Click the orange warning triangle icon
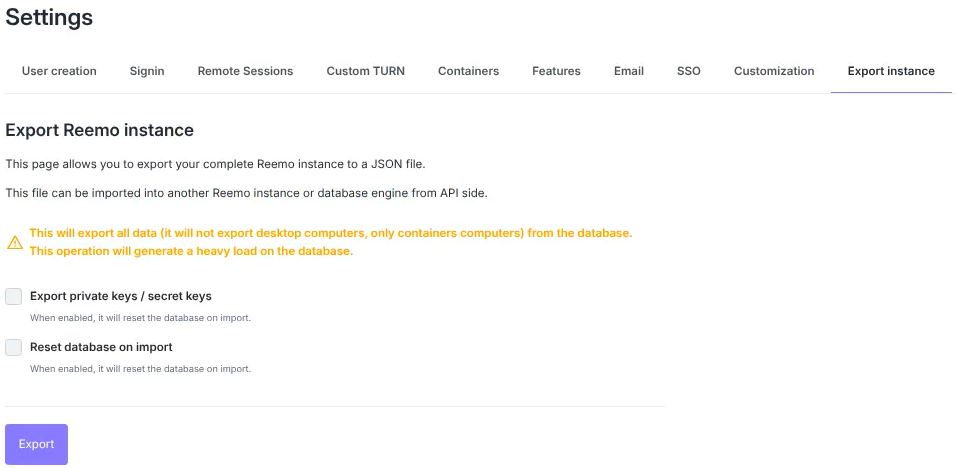956x468 pixels. [15, 243]
